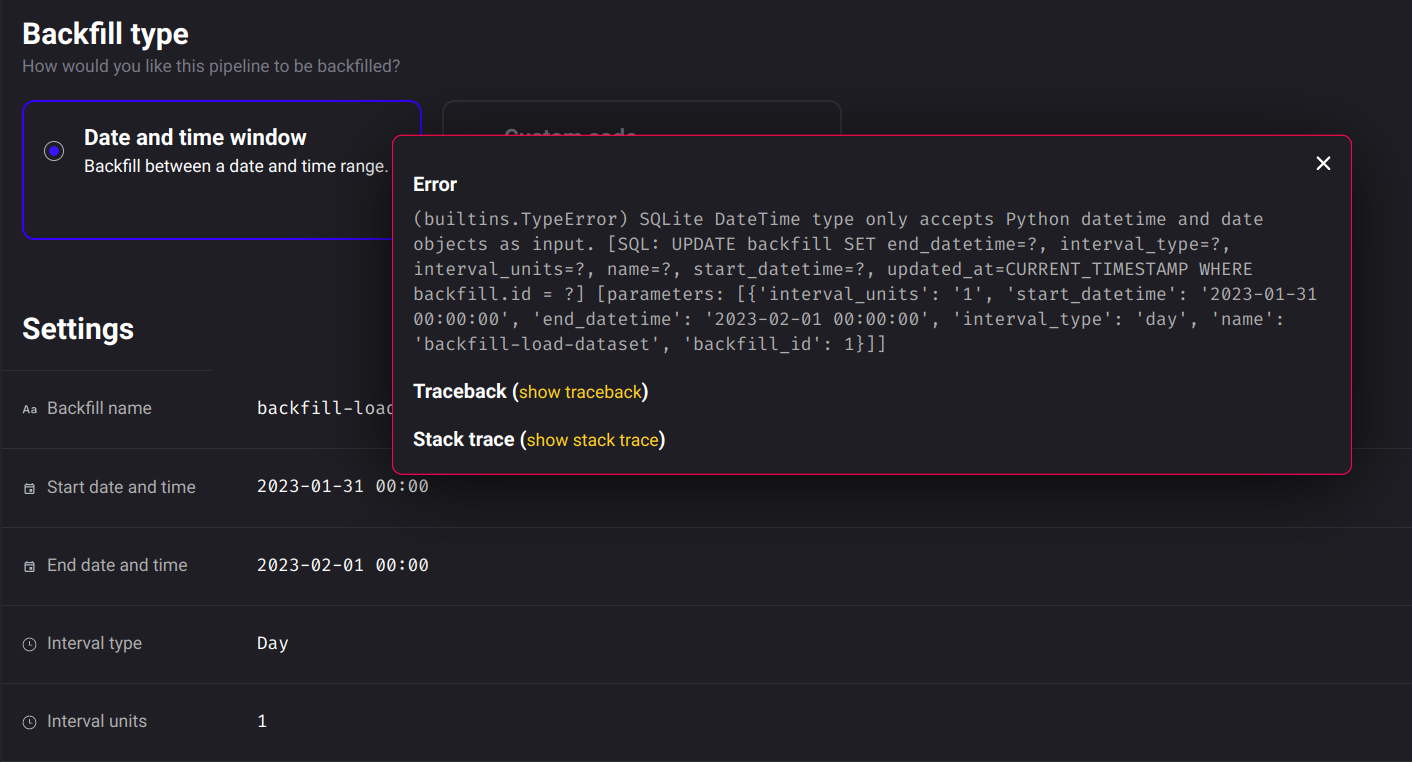This screenshot has width=1412, height=762.
Task: Dismiss the error dialog with the X icon
Action: click(1323, 162)
